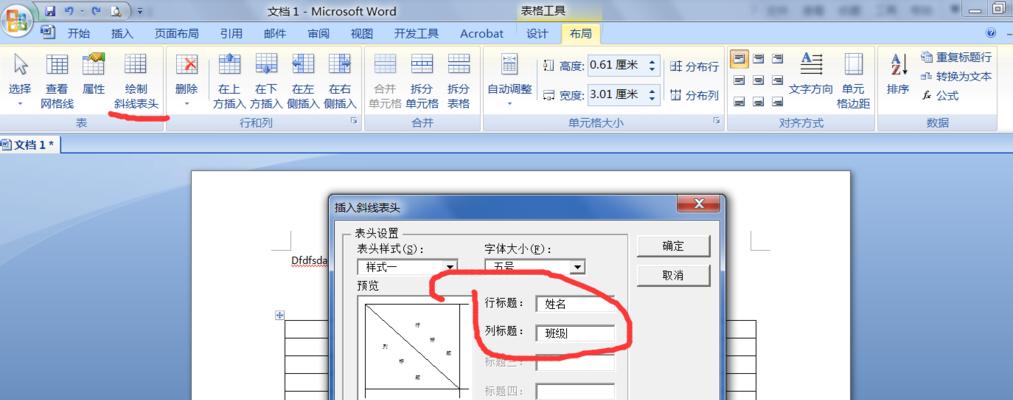Open 单元格大小 group dialog launcher
The width and height of the screenshot is (1013, 400).
click(716, 121)
